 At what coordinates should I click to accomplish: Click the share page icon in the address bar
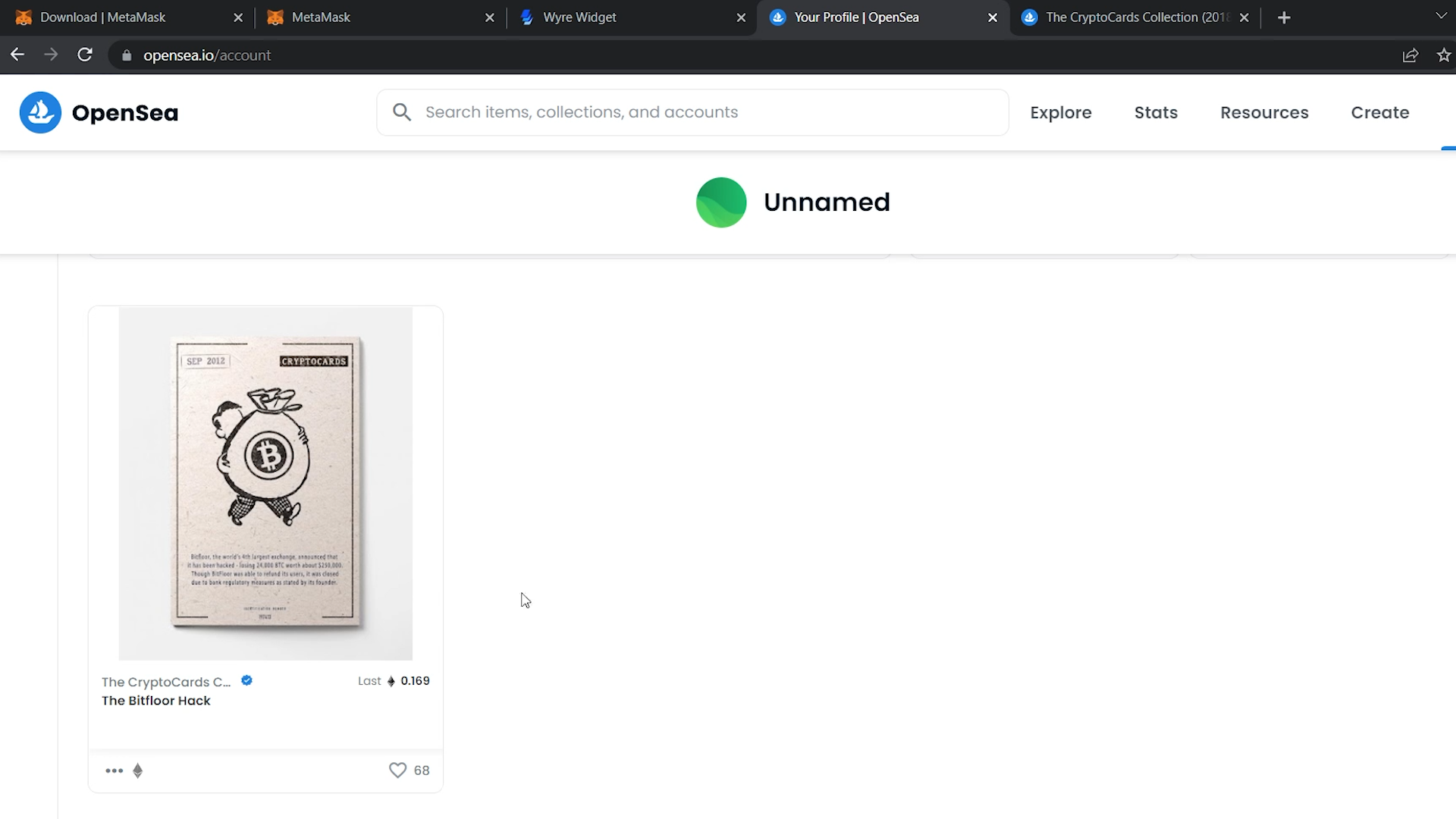point(1410,55)
